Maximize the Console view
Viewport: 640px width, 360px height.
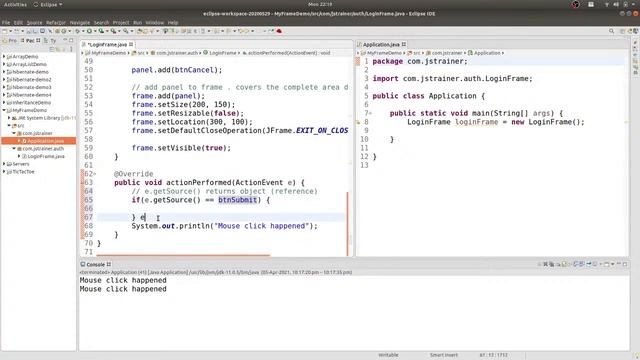click(625, 264)
